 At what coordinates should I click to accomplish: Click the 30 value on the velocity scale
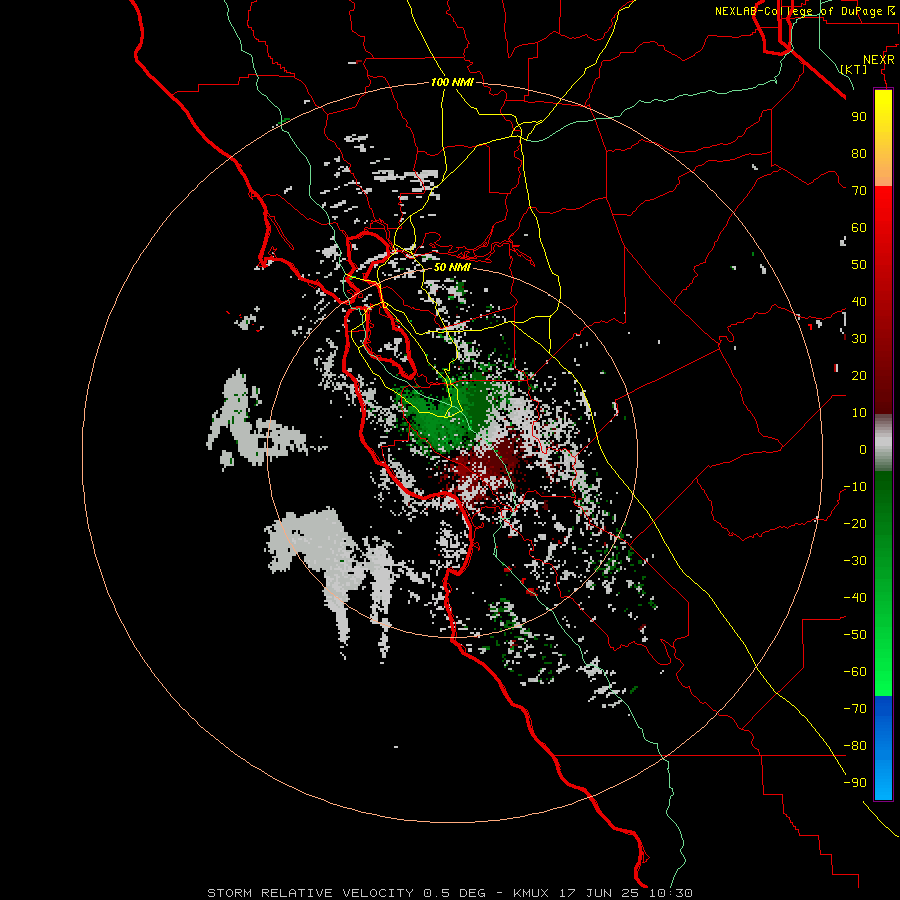click(x=859, y=339)
